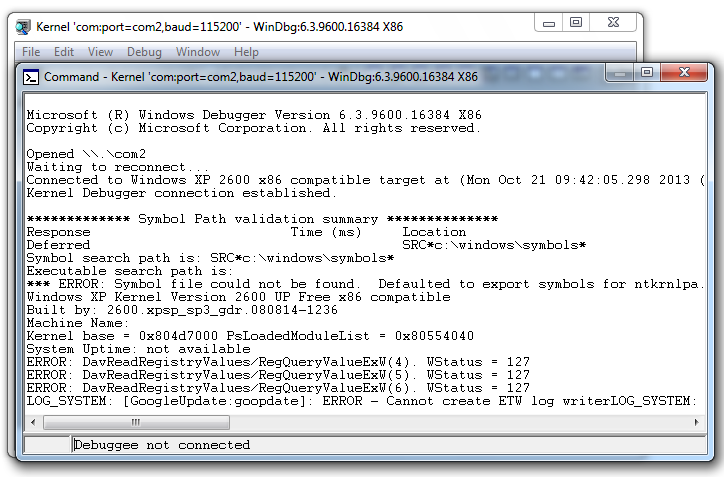Click the right arrow of horizontal scrollbar
The width and height of the screenshot is (724, 477).
tap(696, 422)
